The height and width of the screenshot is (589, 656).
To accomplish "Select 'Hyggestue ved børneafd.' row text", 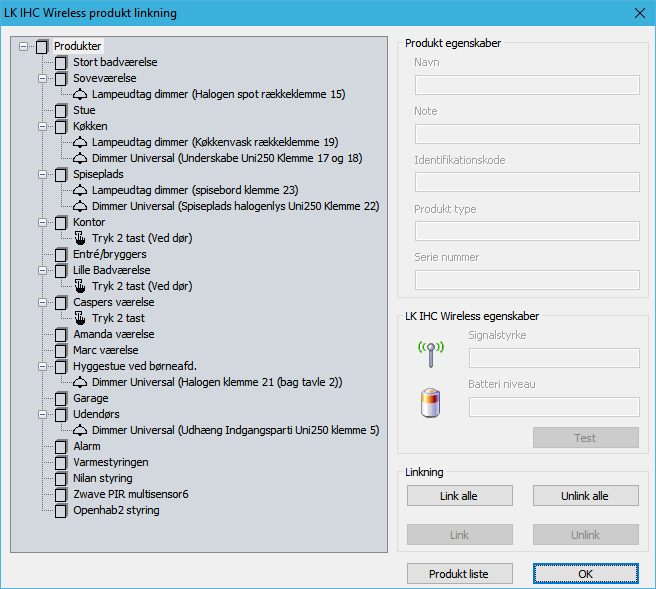I will (135, 366).
